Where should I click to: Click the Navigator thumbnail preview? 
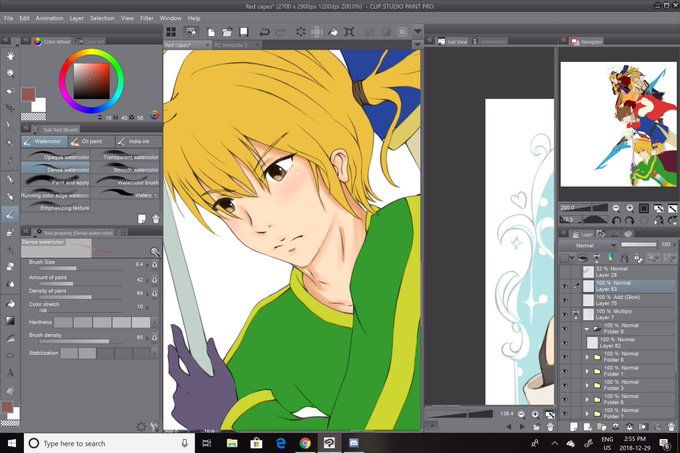618,124
